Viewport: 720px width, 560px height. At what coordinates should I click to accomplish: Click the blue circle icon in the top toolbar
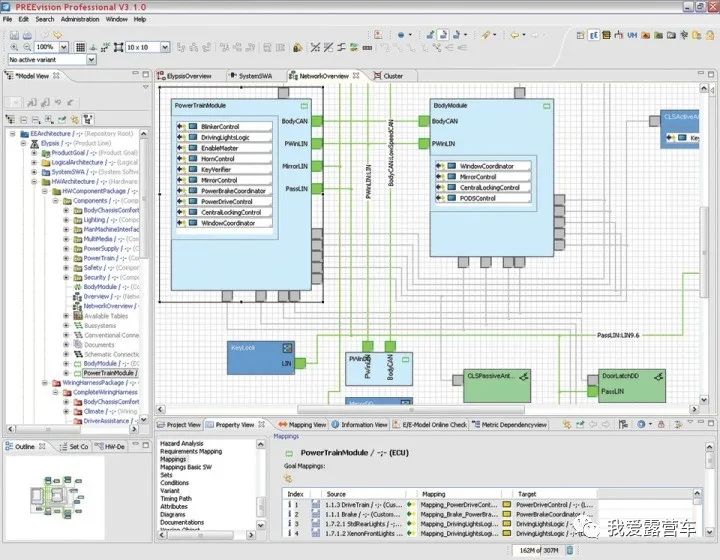401,35
